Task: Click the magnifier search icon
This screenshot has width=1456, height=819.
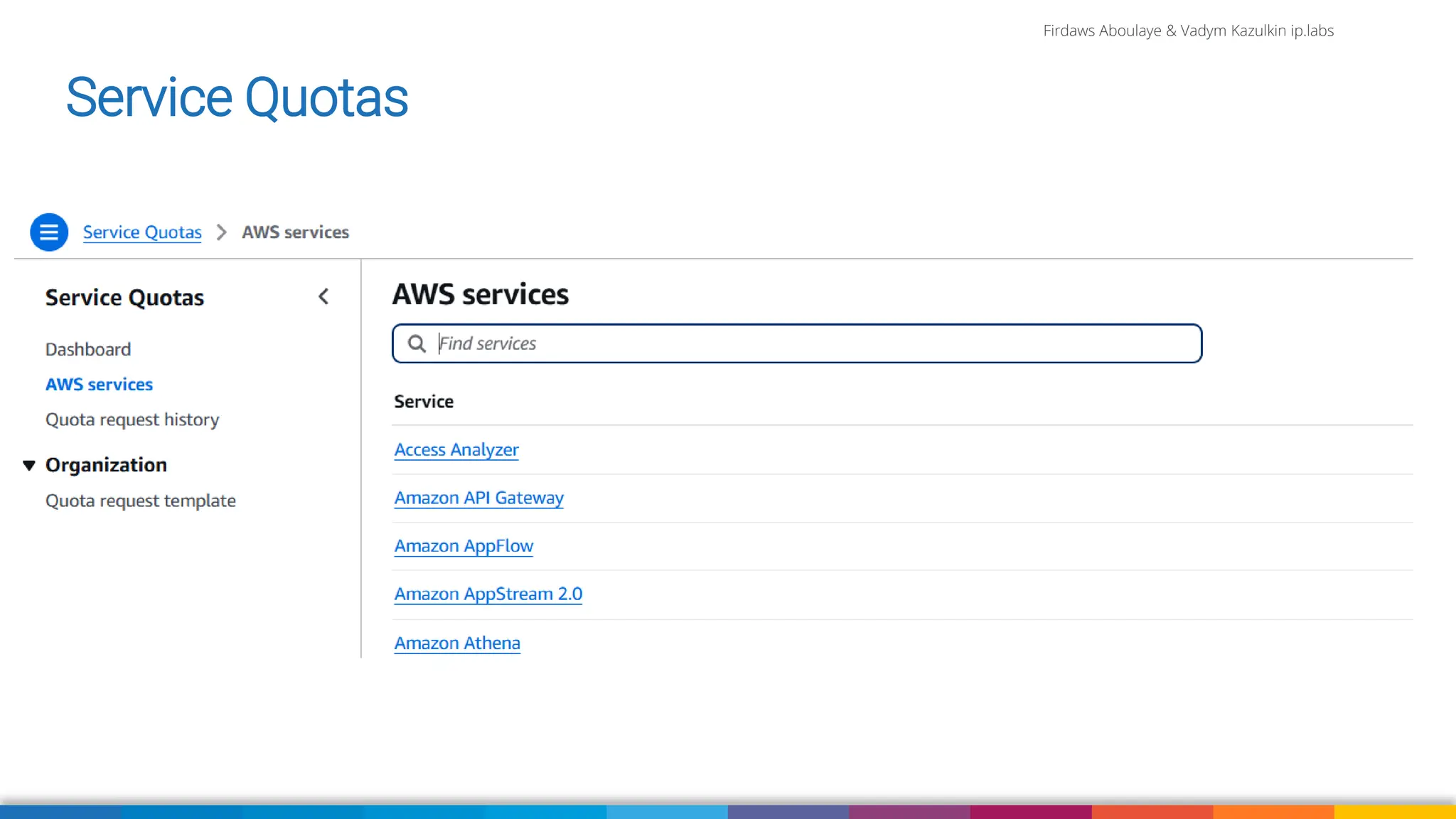Action: tap(417, 343)
